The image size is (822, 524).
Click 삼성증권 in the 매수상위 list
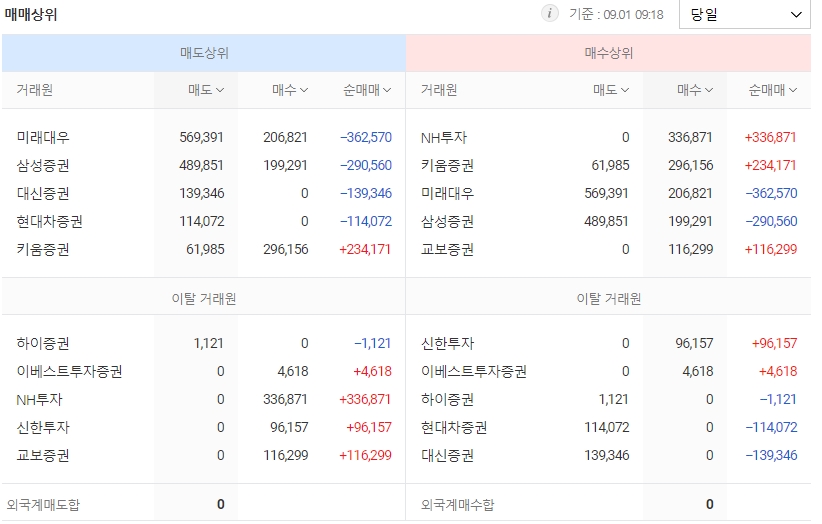447,221
